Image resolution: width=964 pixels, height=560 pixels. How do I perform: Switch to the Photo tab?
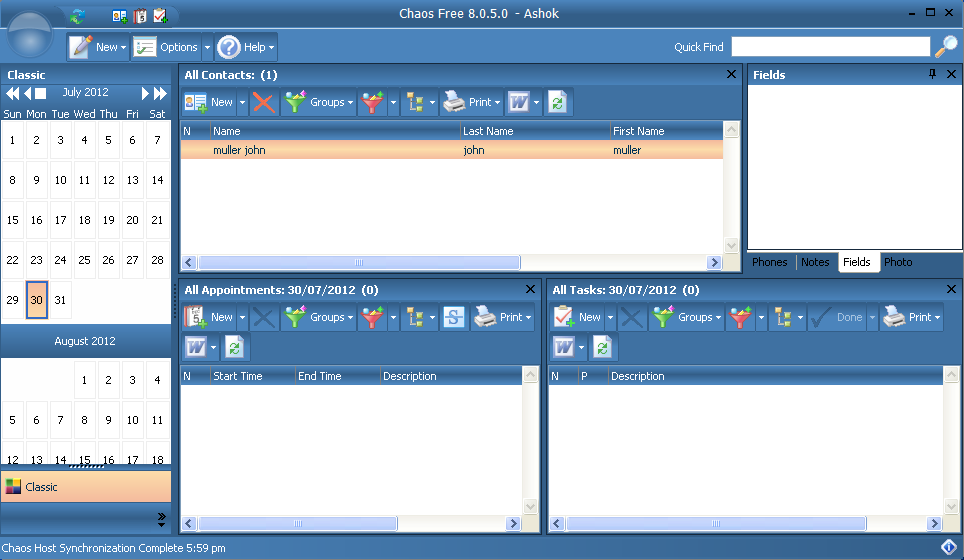point(898,262)
